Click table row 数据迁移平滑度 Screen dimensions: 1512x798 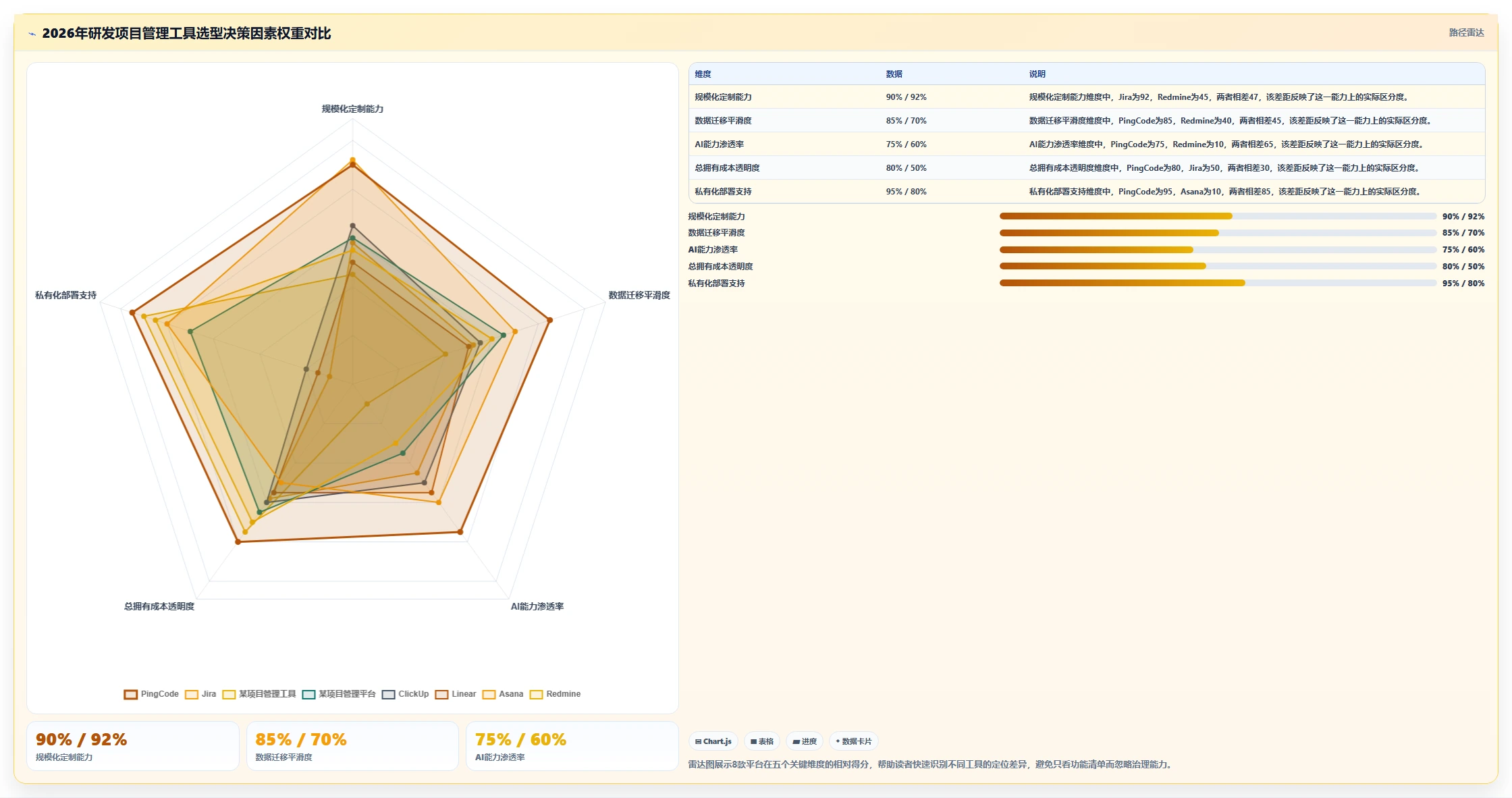1087,121
